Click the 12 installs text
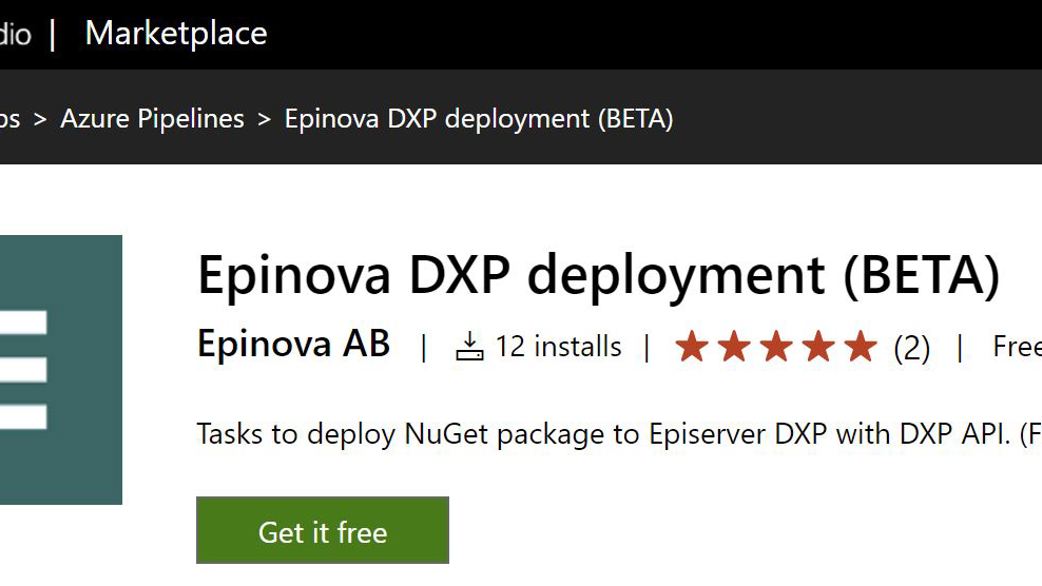 click(x=558, y=347)
